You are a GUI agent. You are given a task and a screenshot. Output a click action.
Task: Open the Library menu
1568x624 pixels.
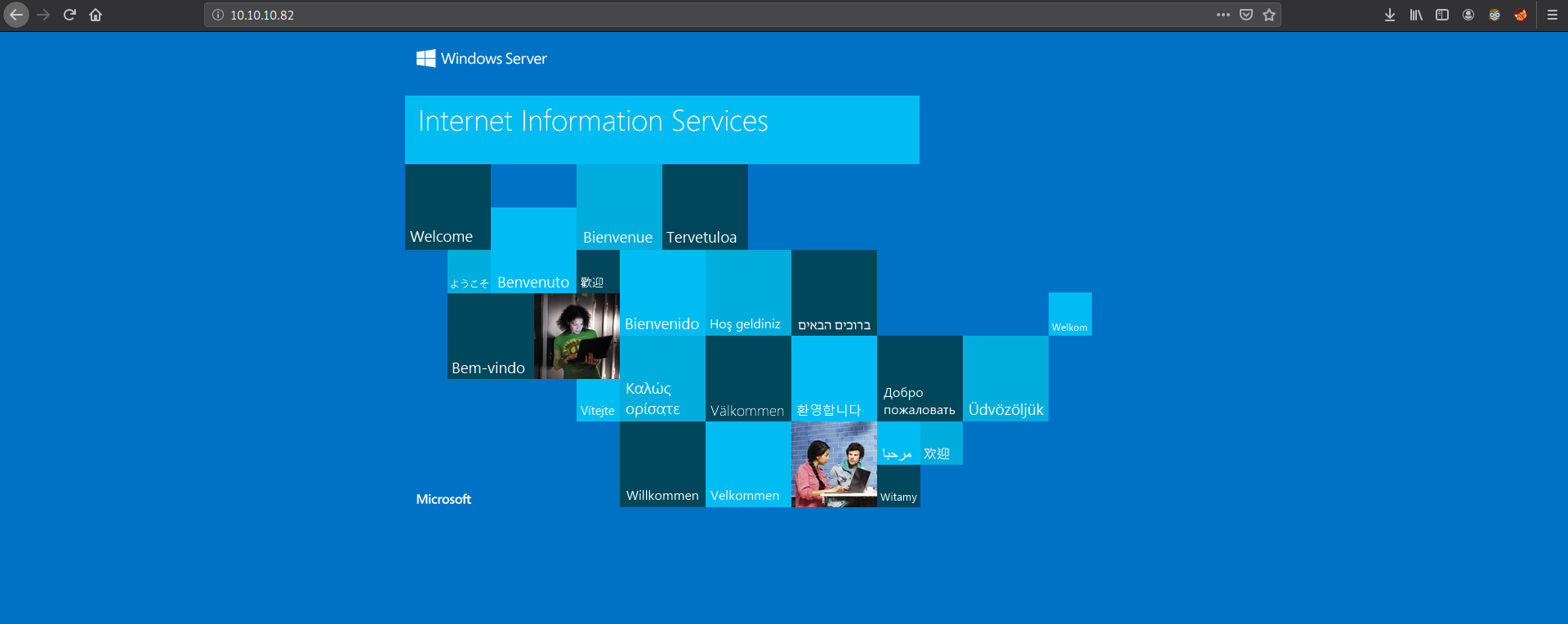coord(1416,15)
